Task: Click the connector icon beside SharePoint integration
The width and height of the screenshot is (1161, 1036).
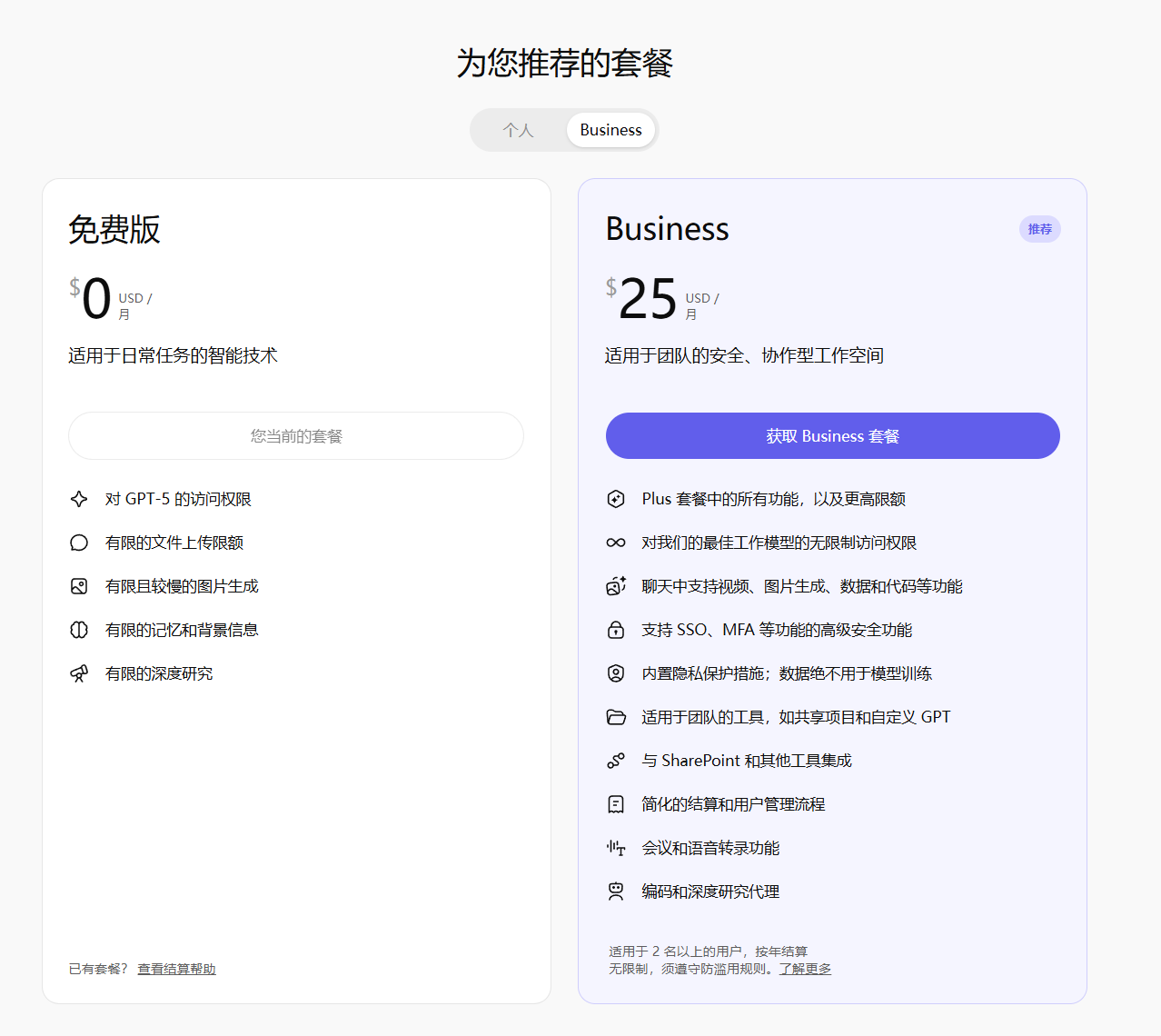Action: [616, 761]
